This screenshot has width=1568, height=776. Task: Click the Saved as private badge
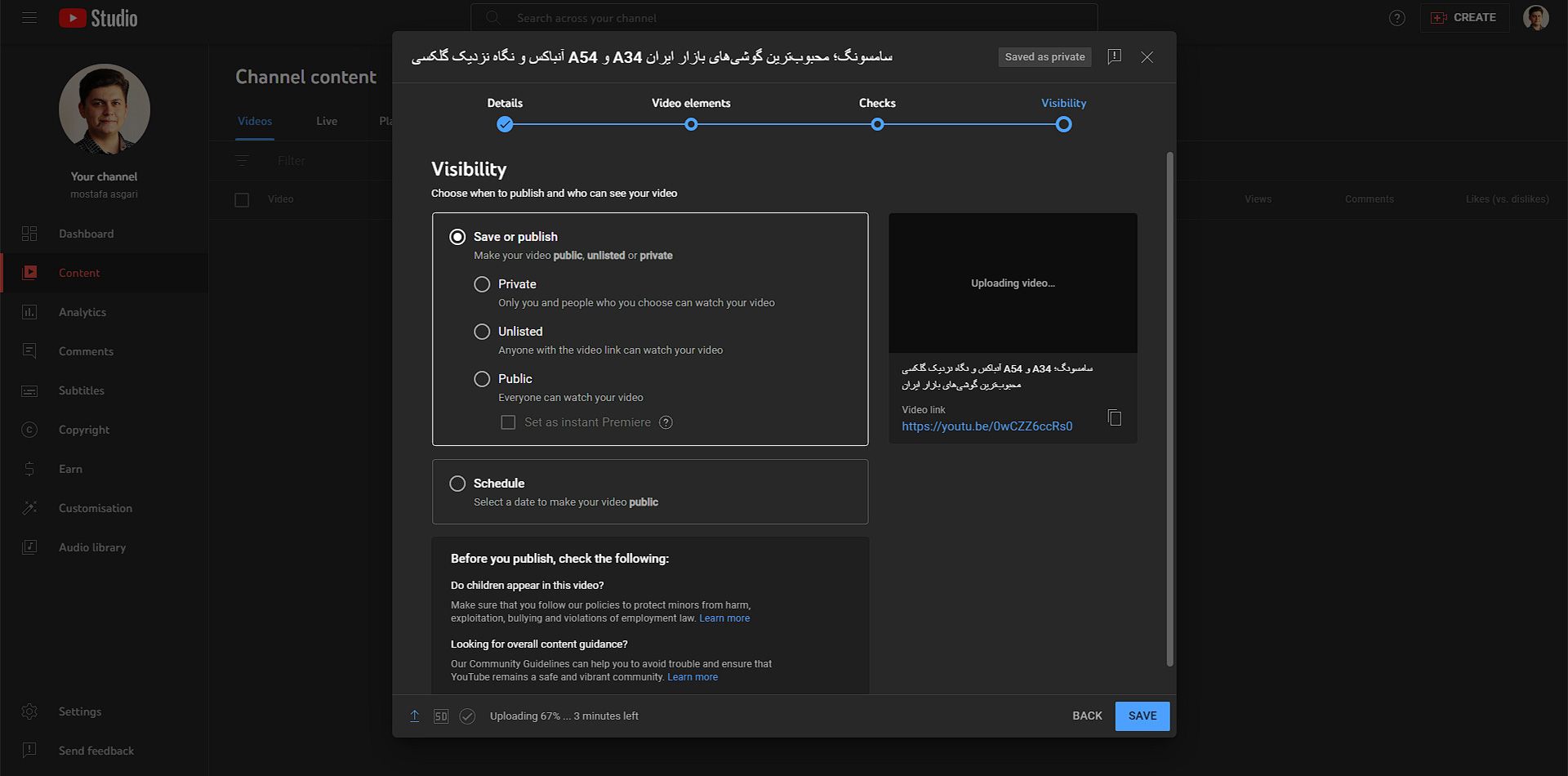(x=1045, y=57)
